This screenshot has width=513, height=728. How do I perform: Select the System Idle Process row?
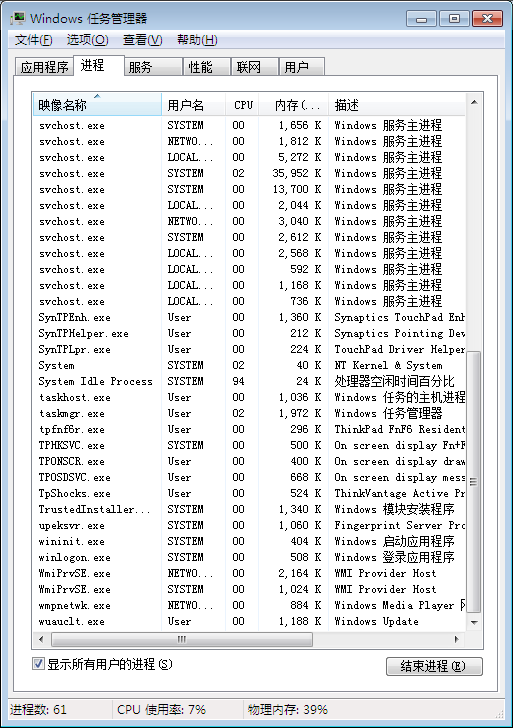249,381
